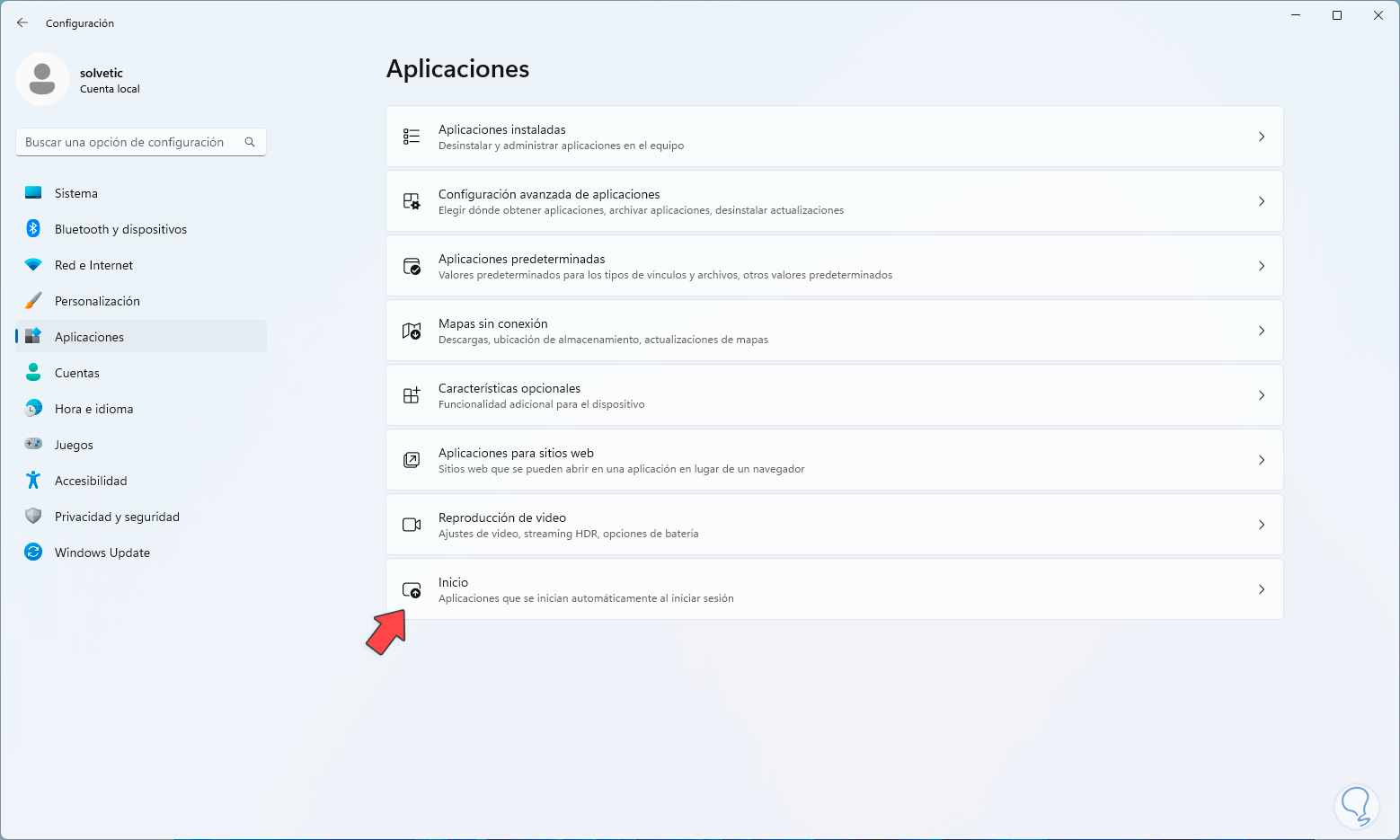Expand Características opcionales chevron
This screenshot has height=840, width=1400.
pyautogui.click(x=1262, y=395)
